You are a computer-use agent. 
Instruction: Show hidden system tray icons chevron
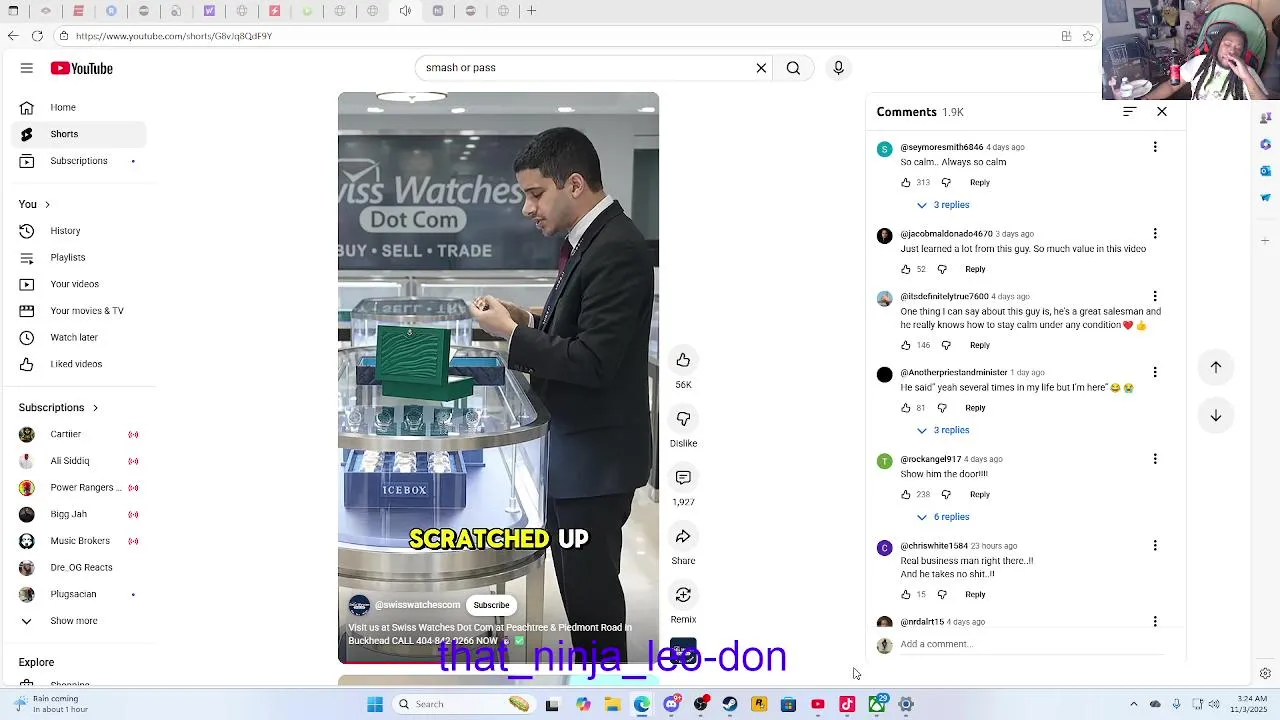[x=1133, y=704]
